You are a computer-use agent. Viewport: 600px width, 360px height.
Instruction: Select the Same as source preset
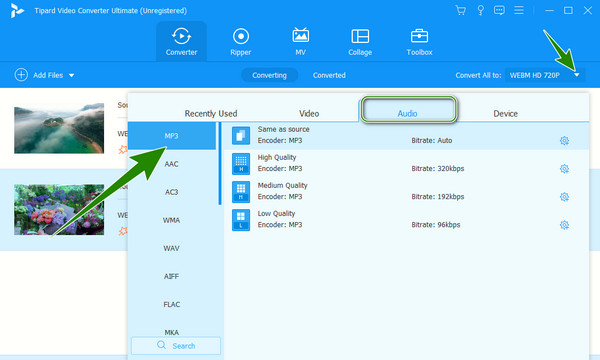click(x=406, y=135)
